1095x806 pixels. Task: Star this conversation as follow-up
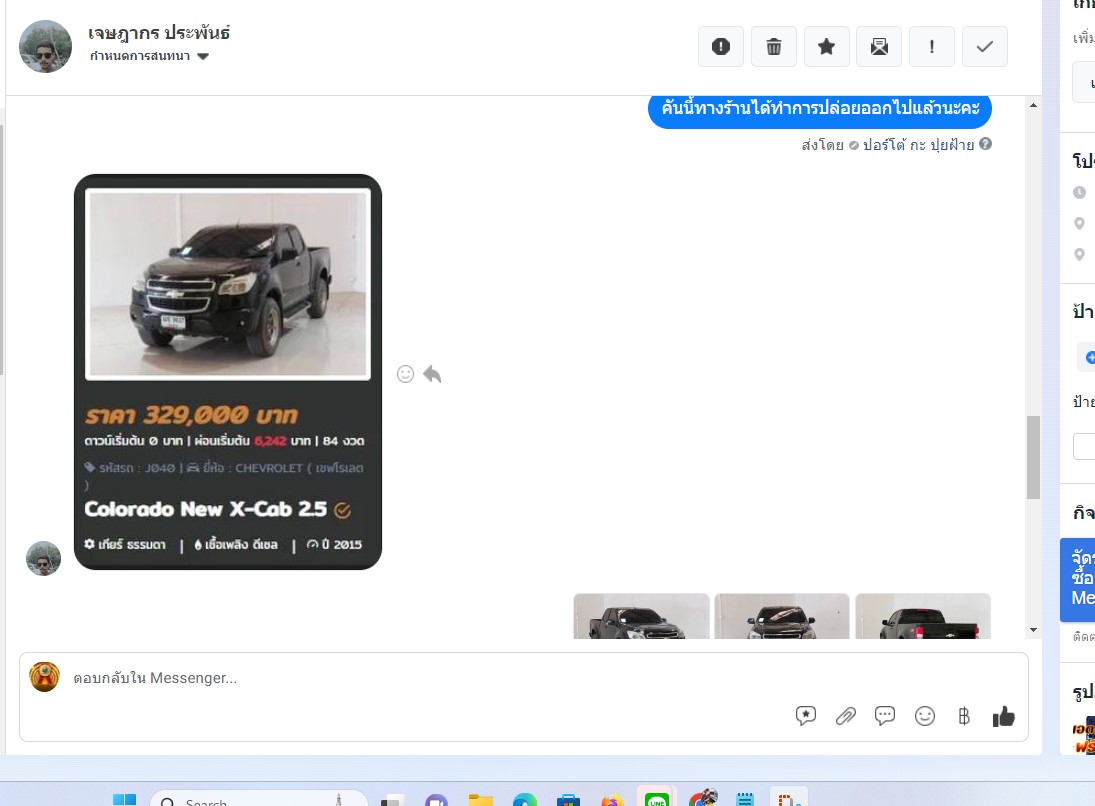(826, 47)
